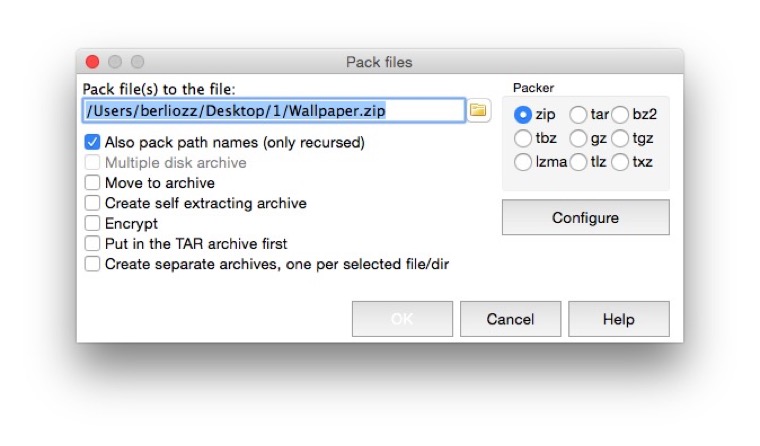760x446 pixels.
Task: Pick the tbz packer radio button
Action: click(522, 138)
